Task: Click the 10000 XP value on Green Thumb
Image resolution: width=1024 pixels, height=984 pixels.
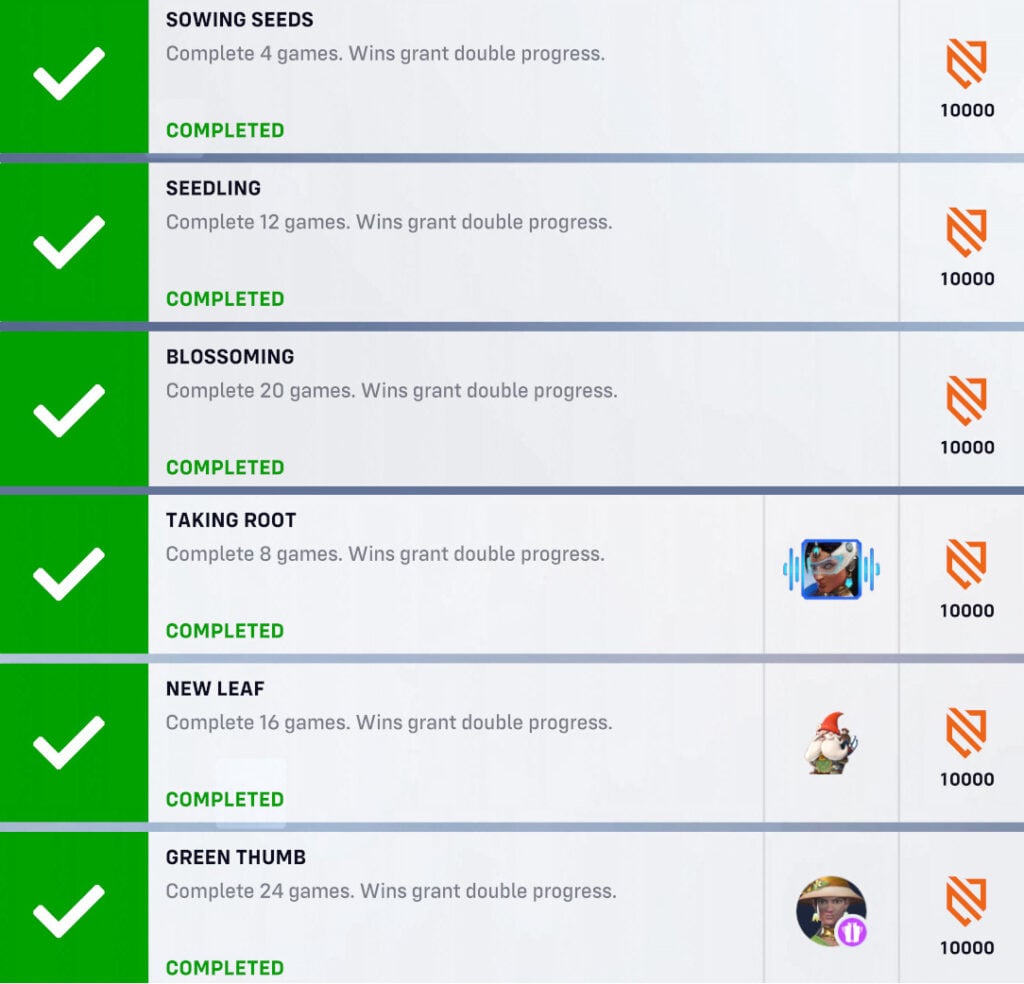Action: tap(965, 948)
